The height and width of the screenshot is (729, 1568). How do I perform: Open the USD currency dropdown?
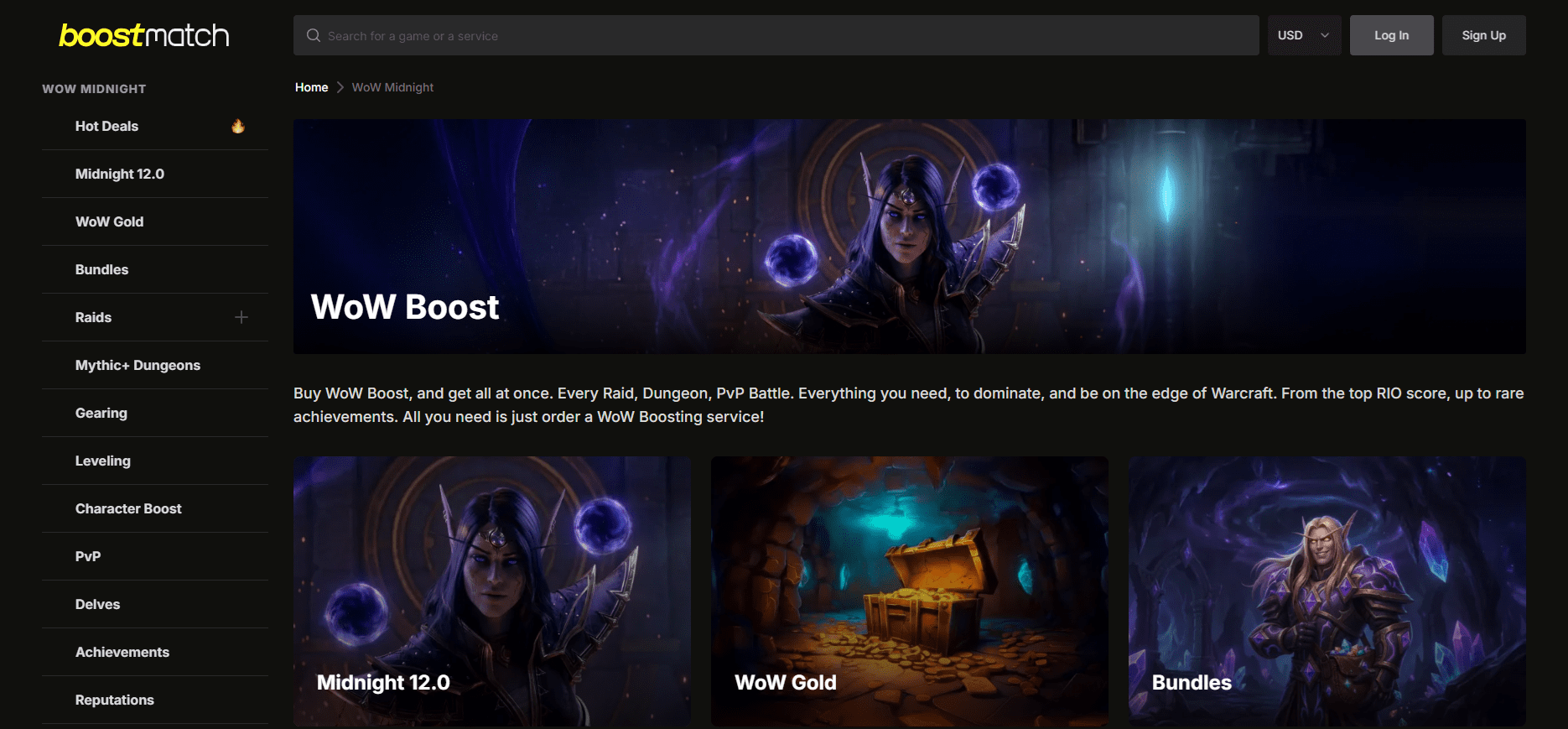coord(1304,35)
